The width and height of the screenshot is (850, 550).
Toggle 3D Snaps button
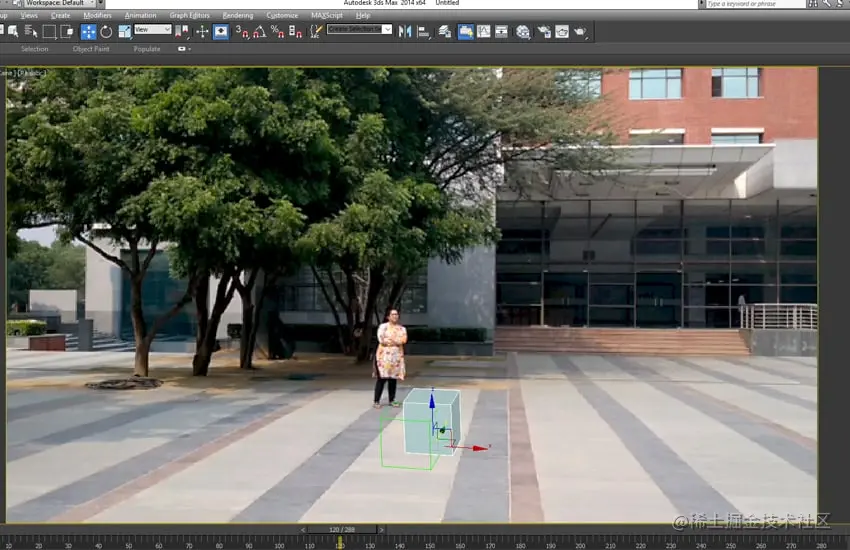coord(241,31)
